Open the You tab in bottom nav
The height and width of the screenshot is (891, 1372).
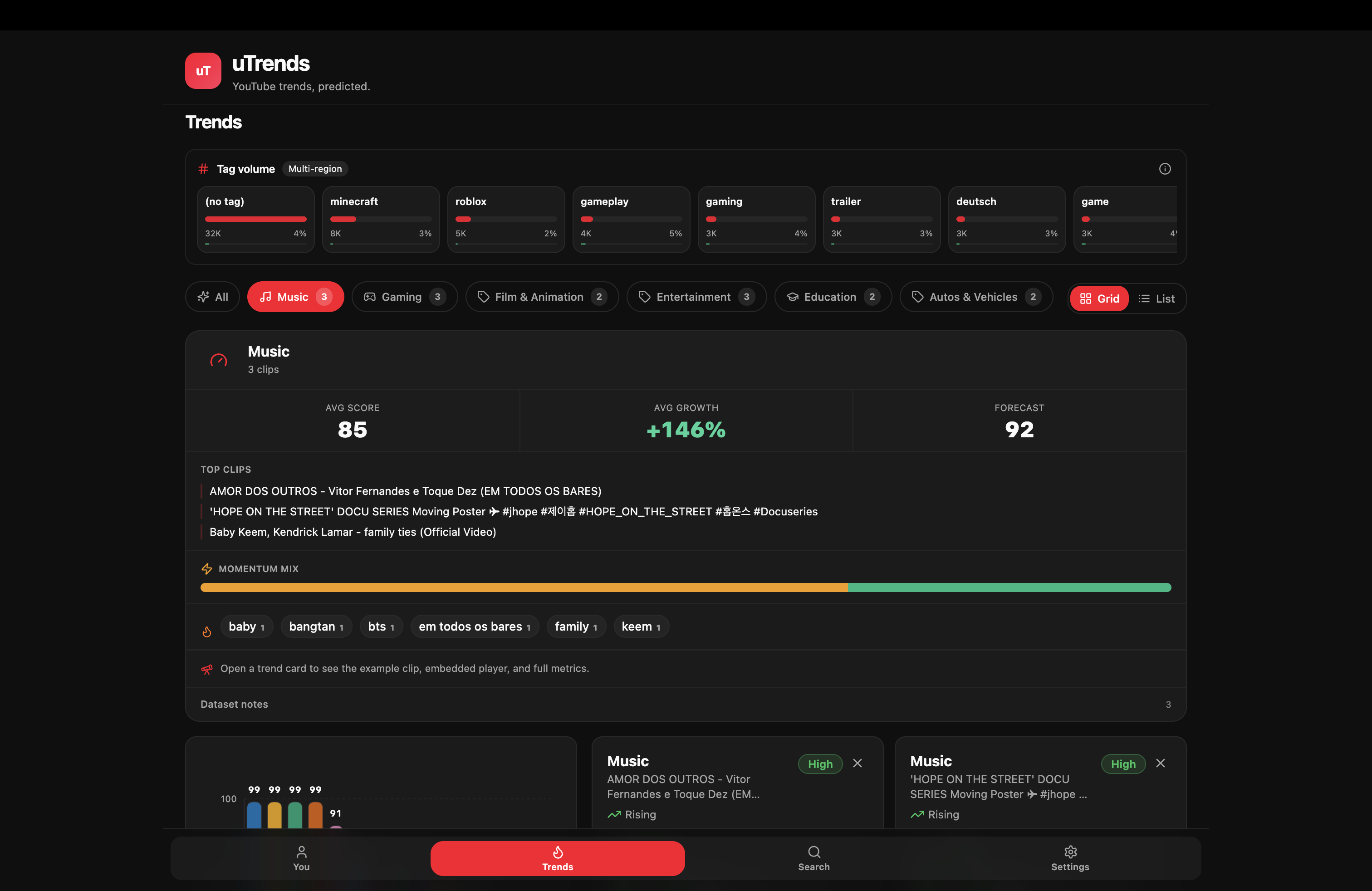302,858
